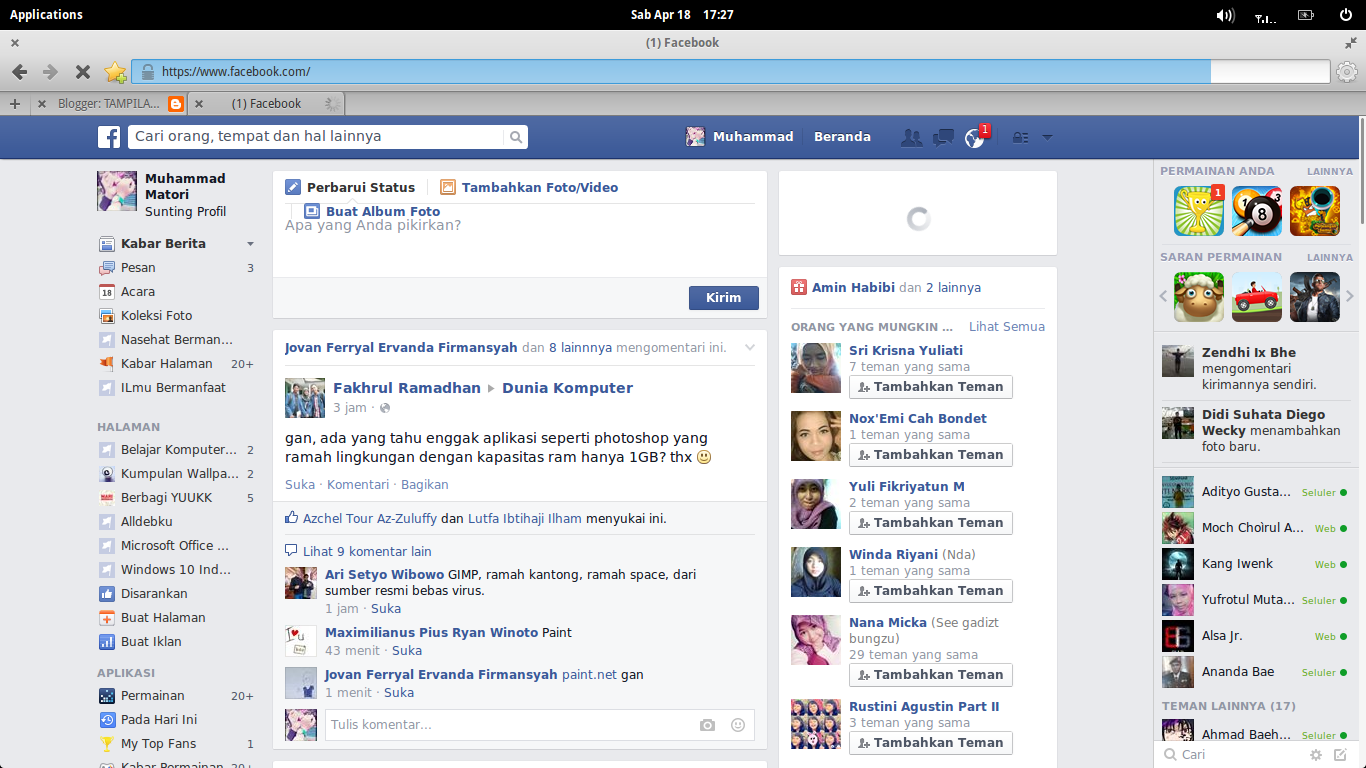Switch to the Blogger: TAMPILA... tab
1366x768 pixels.
tap(109, 104)
